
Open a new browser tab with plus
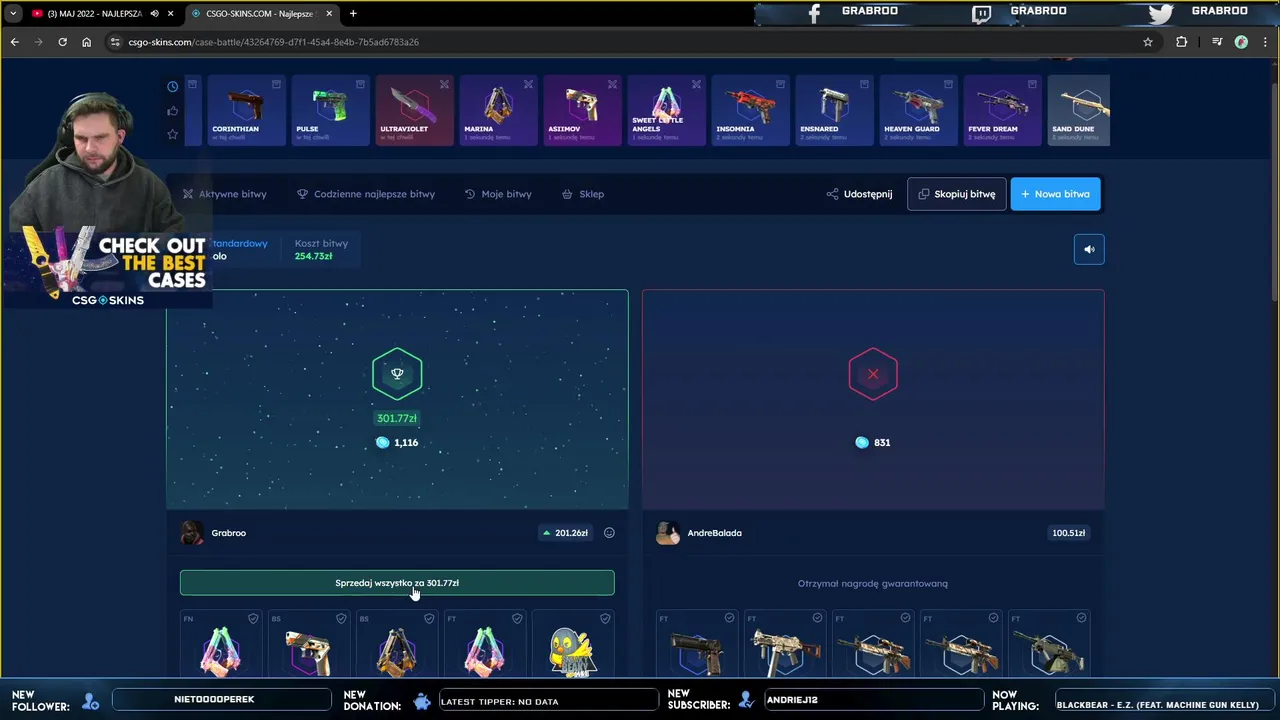[x=353, y=13]
